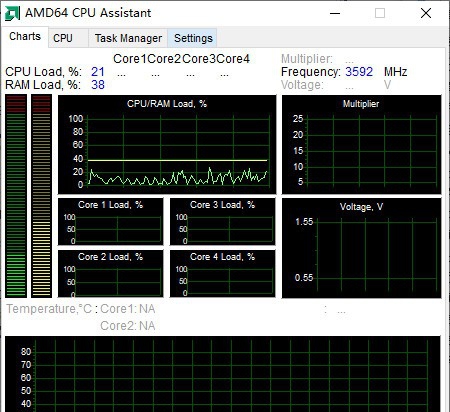
Task: Click the CPU Load value 21
Action: coord(98,72)
